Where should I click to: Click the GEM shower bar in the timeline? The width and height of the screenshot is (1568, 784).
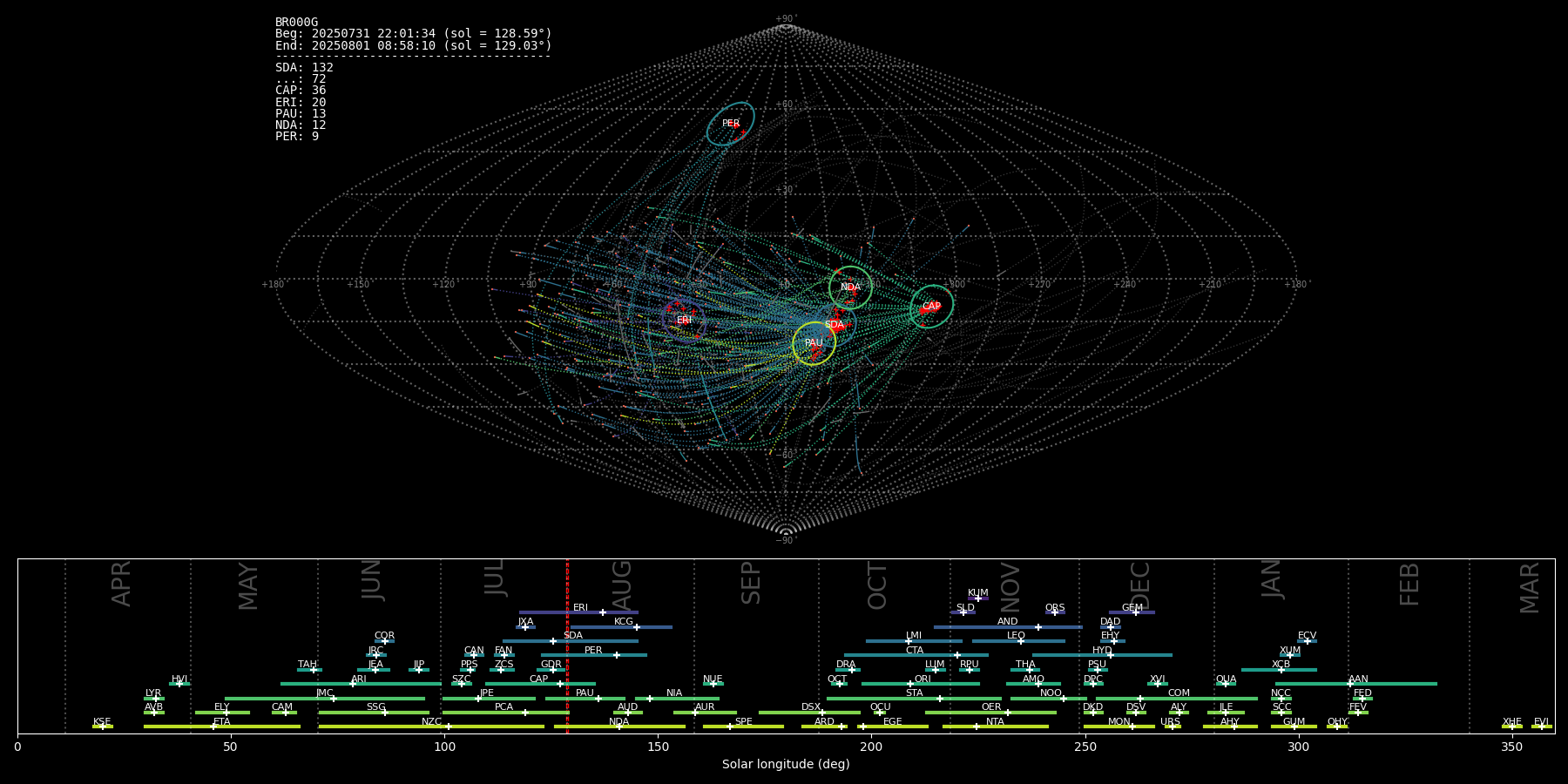tap(1132, 612)
